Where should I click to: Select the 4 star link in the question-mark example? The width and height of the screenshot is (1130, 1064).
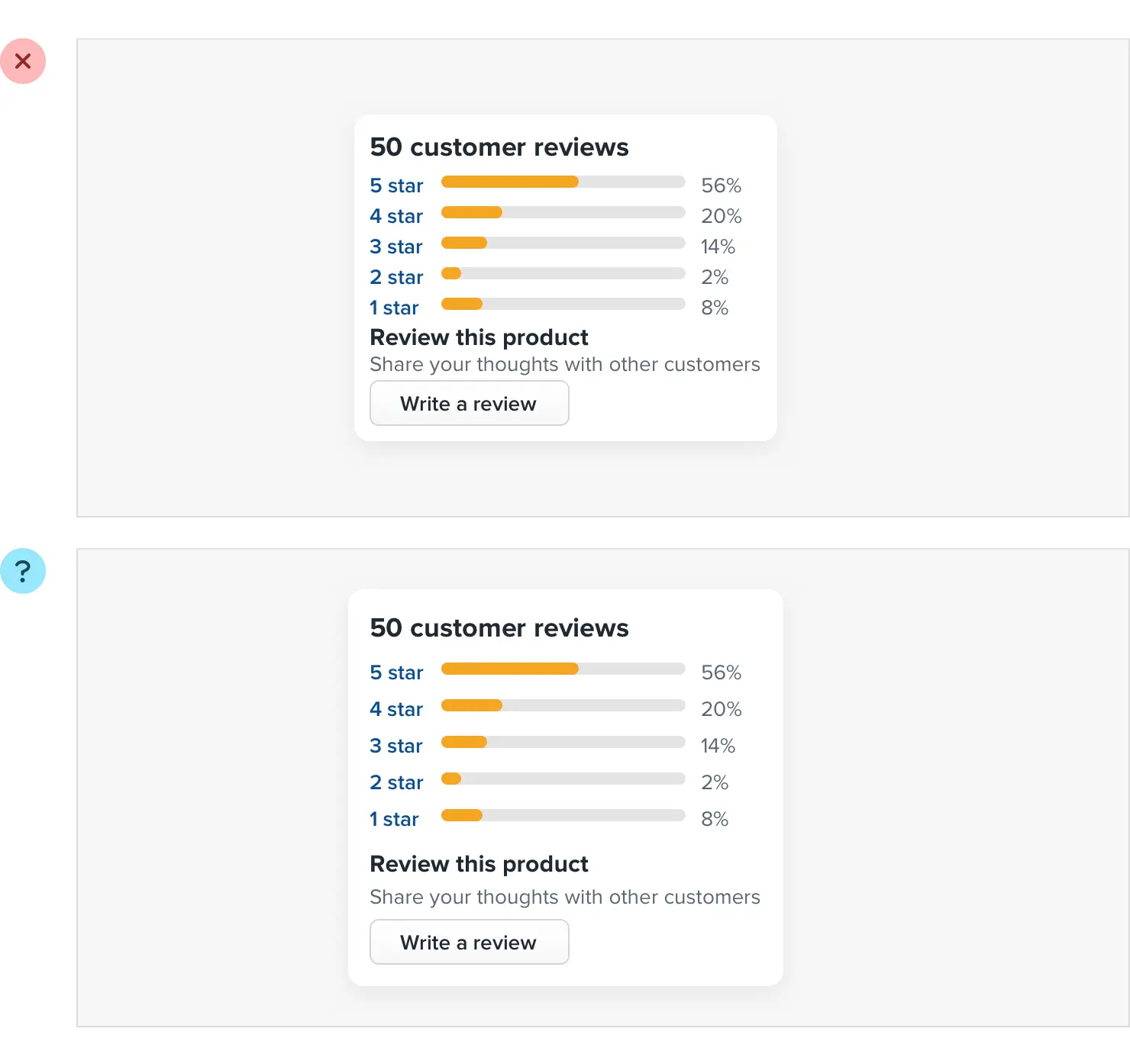tap(396, 709)
